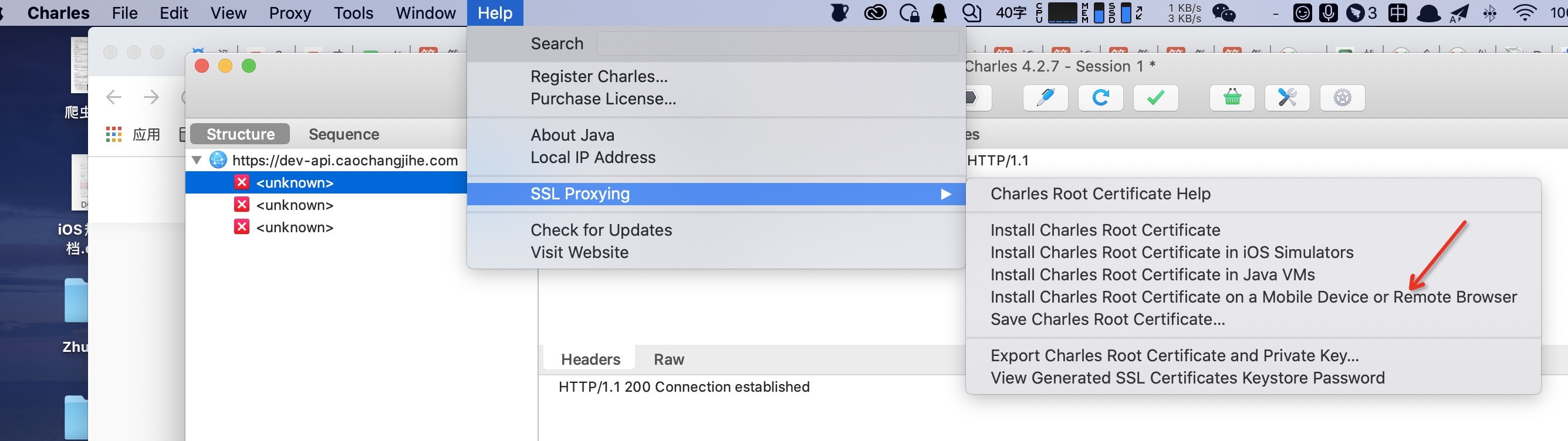Open the File menu
The width and height of the screenshot is (1568, 441).
124,13
